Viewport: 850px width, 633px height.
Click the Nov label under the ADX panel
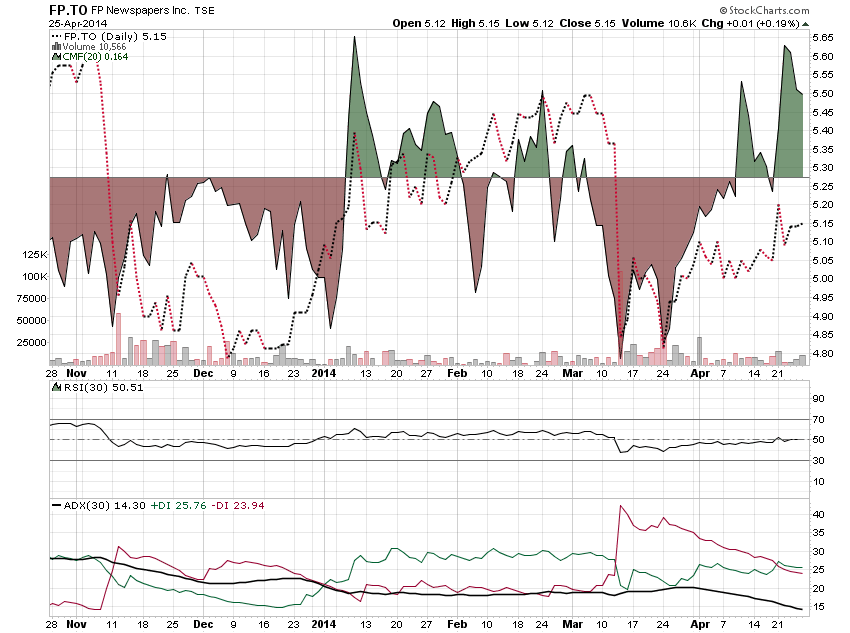coord(76,624)
